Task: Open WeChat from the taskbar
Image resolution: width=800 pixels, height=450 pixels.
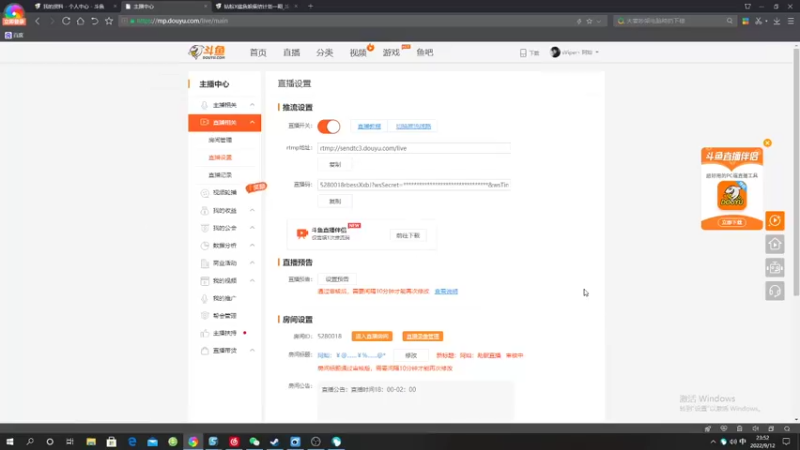Action: tap(254, 441)
